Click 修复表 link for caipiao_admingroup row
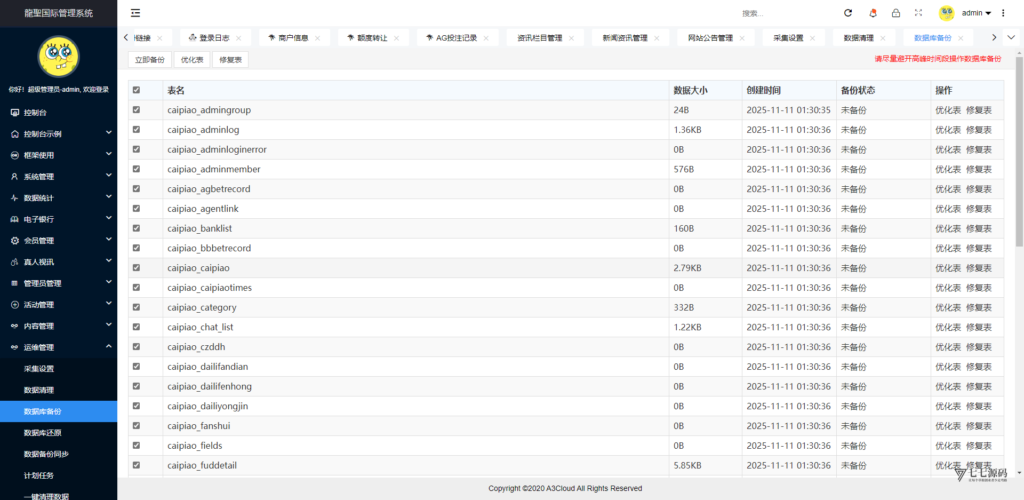Image resolution: width=1024 pixels, height=500 pixels. (x=978, y=110)
